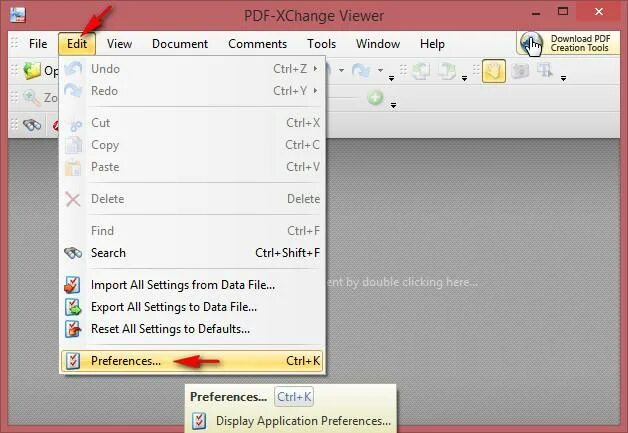Image resolution: width=628 pixels, height=433 pixels.
Task: Click the zoom slider track in toolbar
Action: (342, 97)
